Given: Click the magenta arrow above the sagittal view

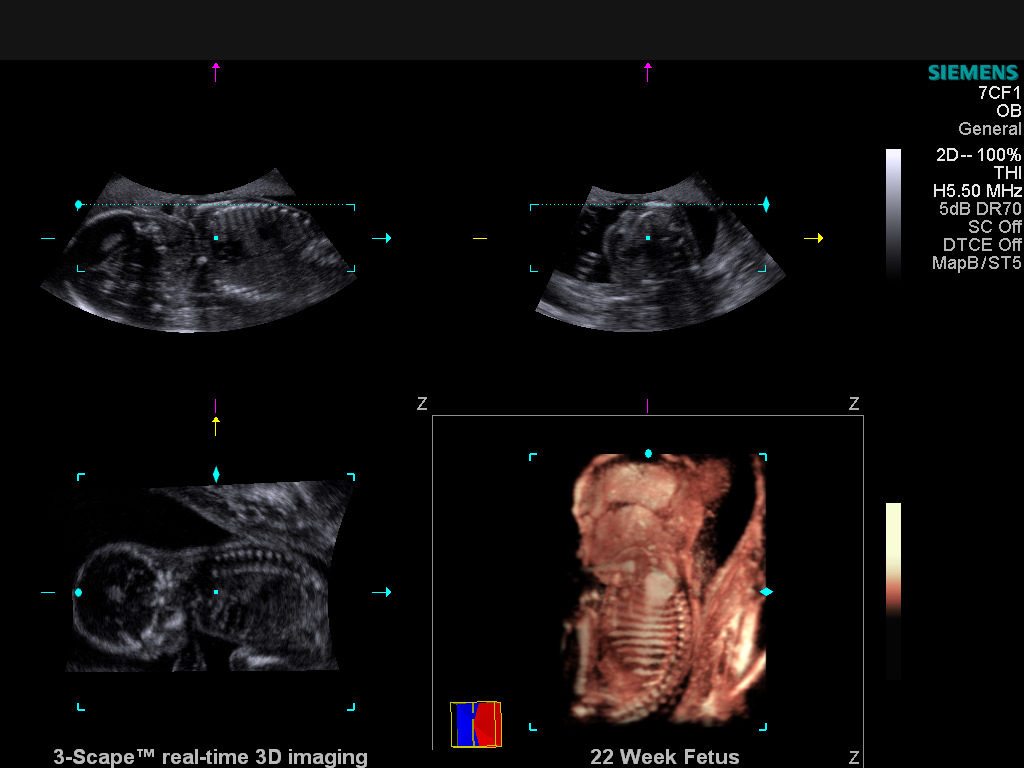Looking at the screenshot, I should 216,71.
